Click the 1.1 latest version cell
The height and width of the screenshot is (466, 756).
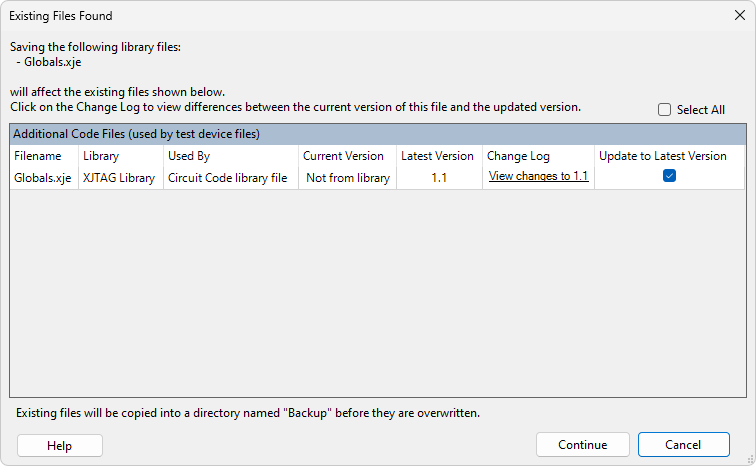click(x=439, y=178)
